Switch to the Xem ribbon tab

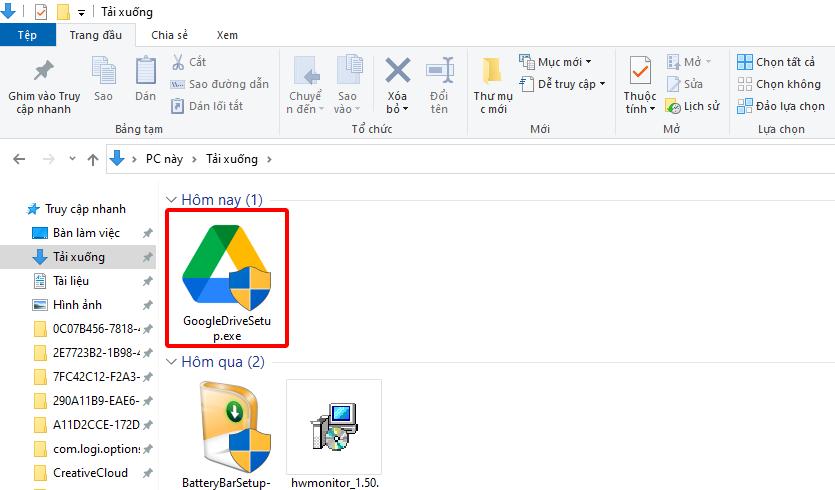tap(227, 35)
